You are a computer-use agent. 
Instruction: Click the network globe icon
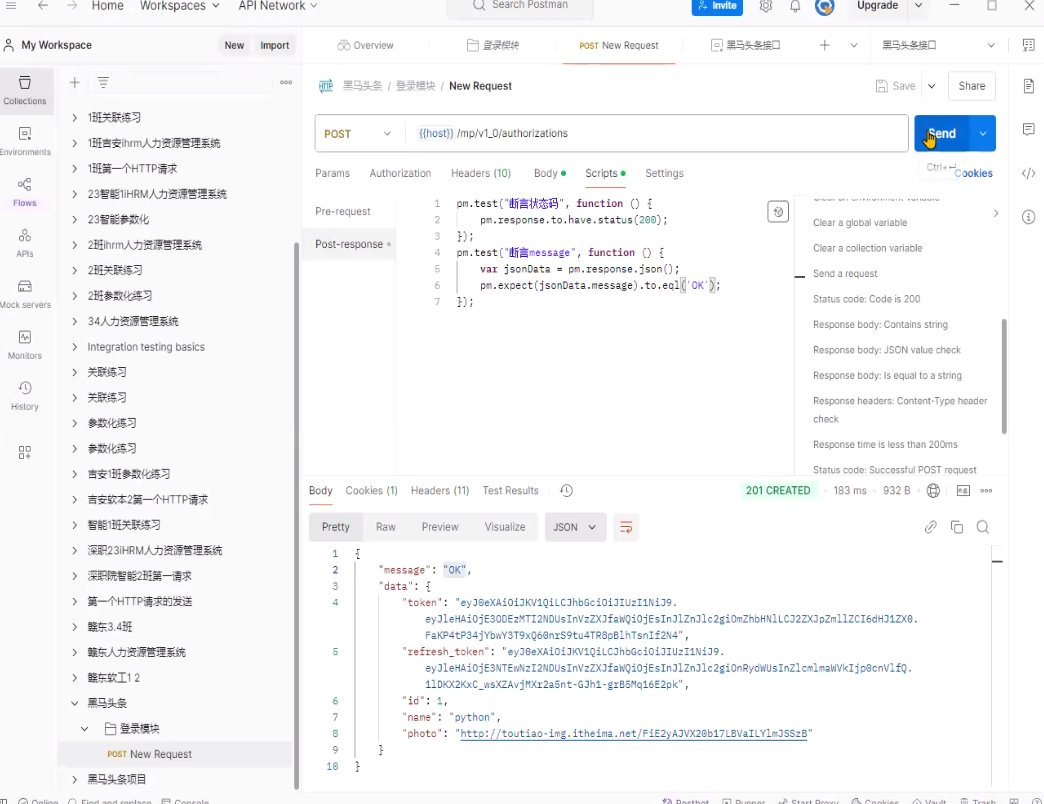(x=933, y=491)
